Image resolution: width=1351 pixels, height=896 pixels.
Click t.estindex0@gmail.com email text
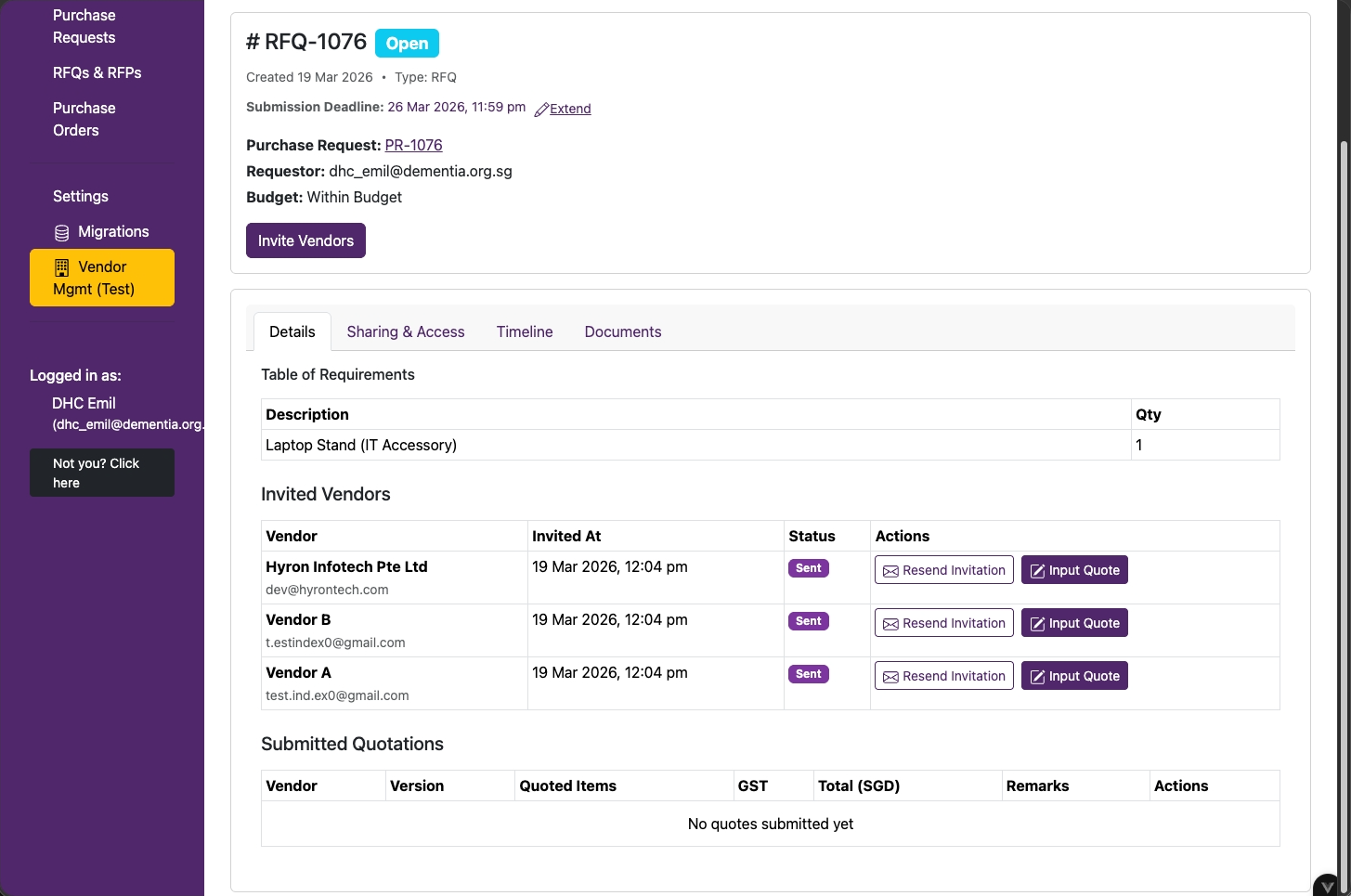pyautogui.click(x=335, y=643)
